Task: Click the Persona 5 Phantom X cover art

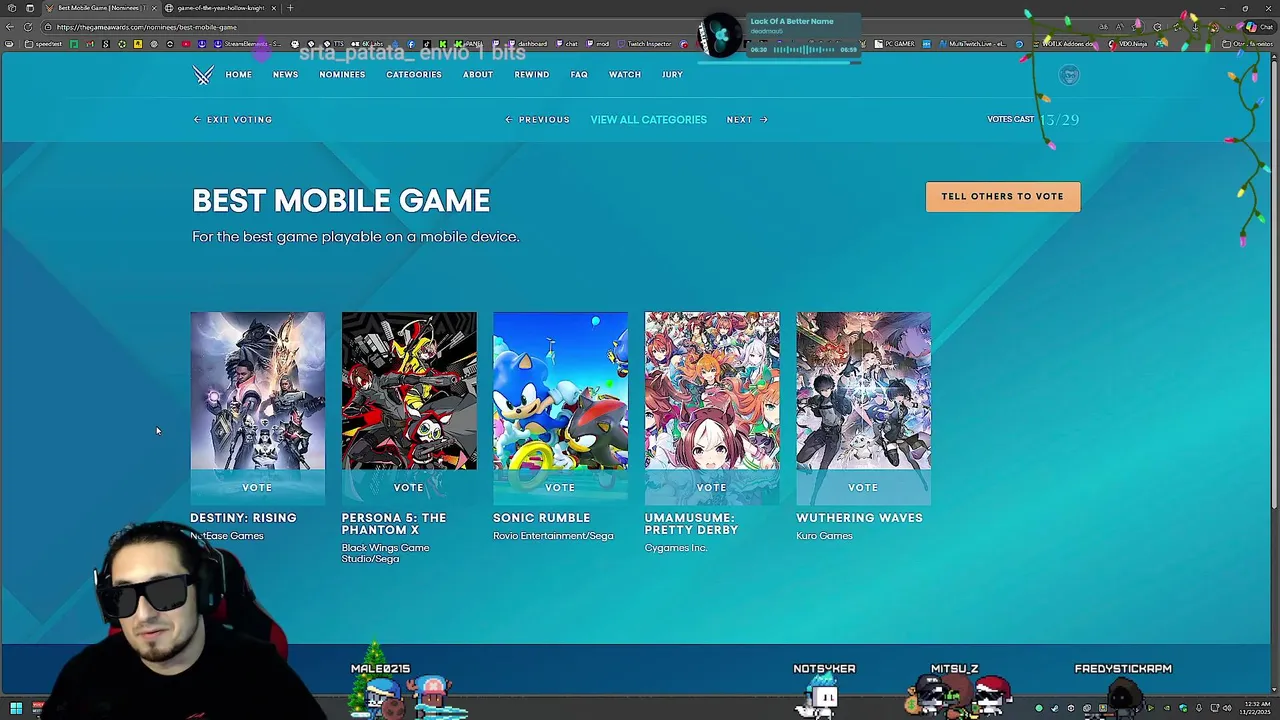Action: (x=409, y=391)
